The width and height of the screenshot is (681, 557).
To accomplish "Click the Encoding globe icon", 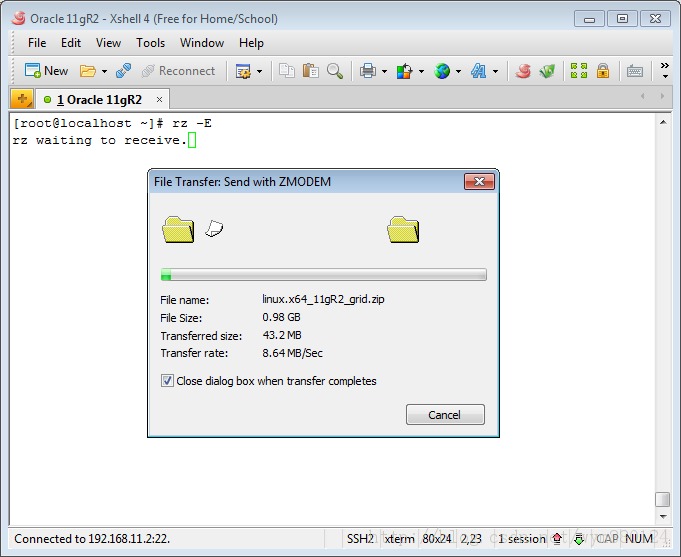I will point(442,71).
